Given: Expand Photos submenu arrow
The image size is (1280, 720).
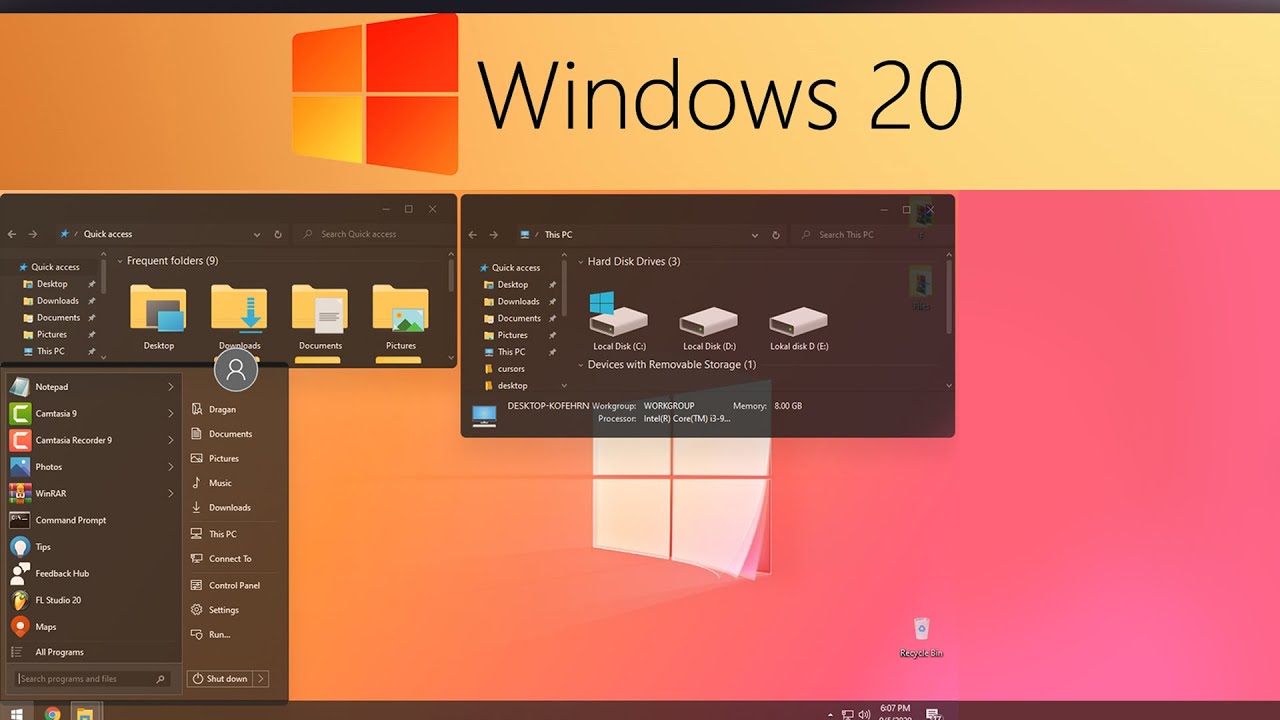Looking at the screenshot, I should (x=171, y=466).
